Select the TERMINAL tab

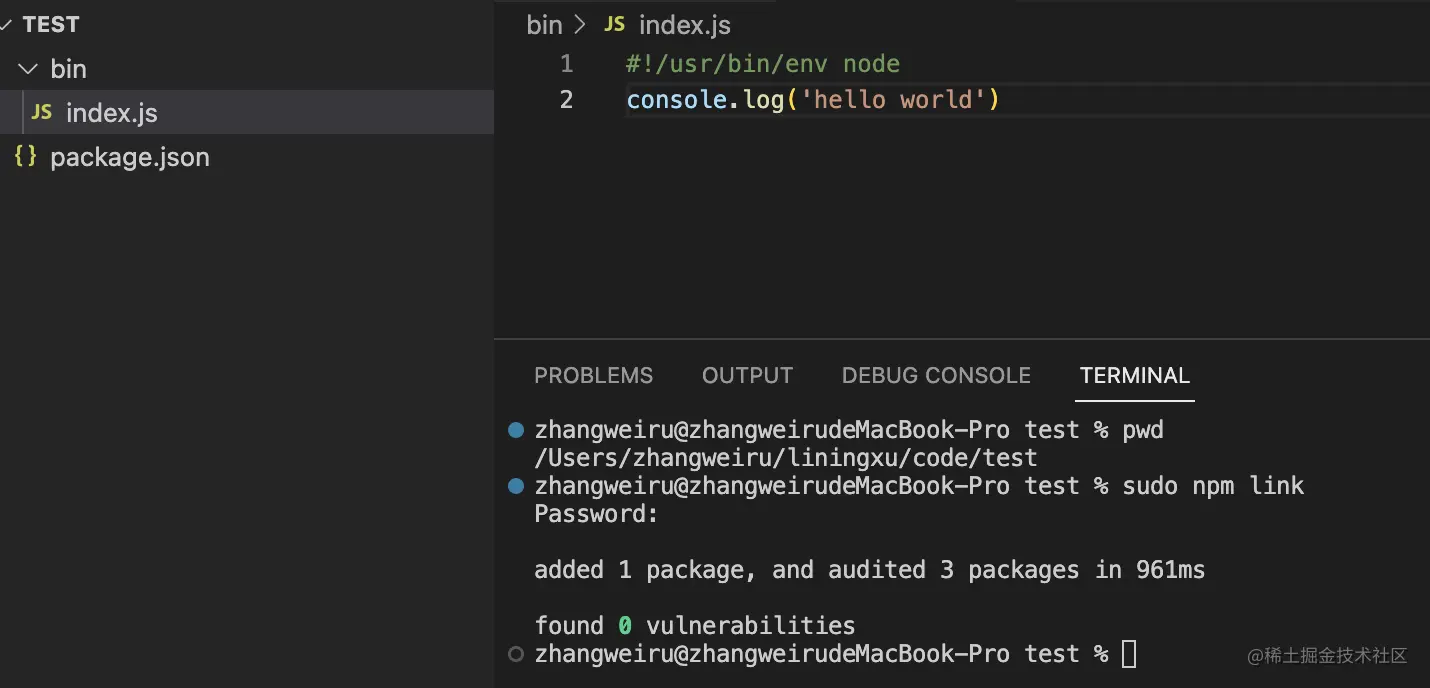(x=1135, y=376)
